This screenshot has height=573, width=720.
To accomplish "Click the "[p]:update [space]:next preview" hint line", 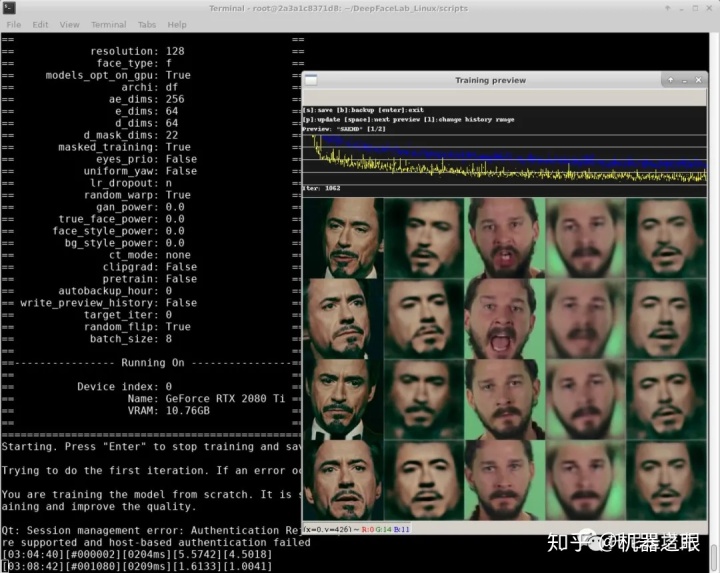I will (x=409, y=119).
